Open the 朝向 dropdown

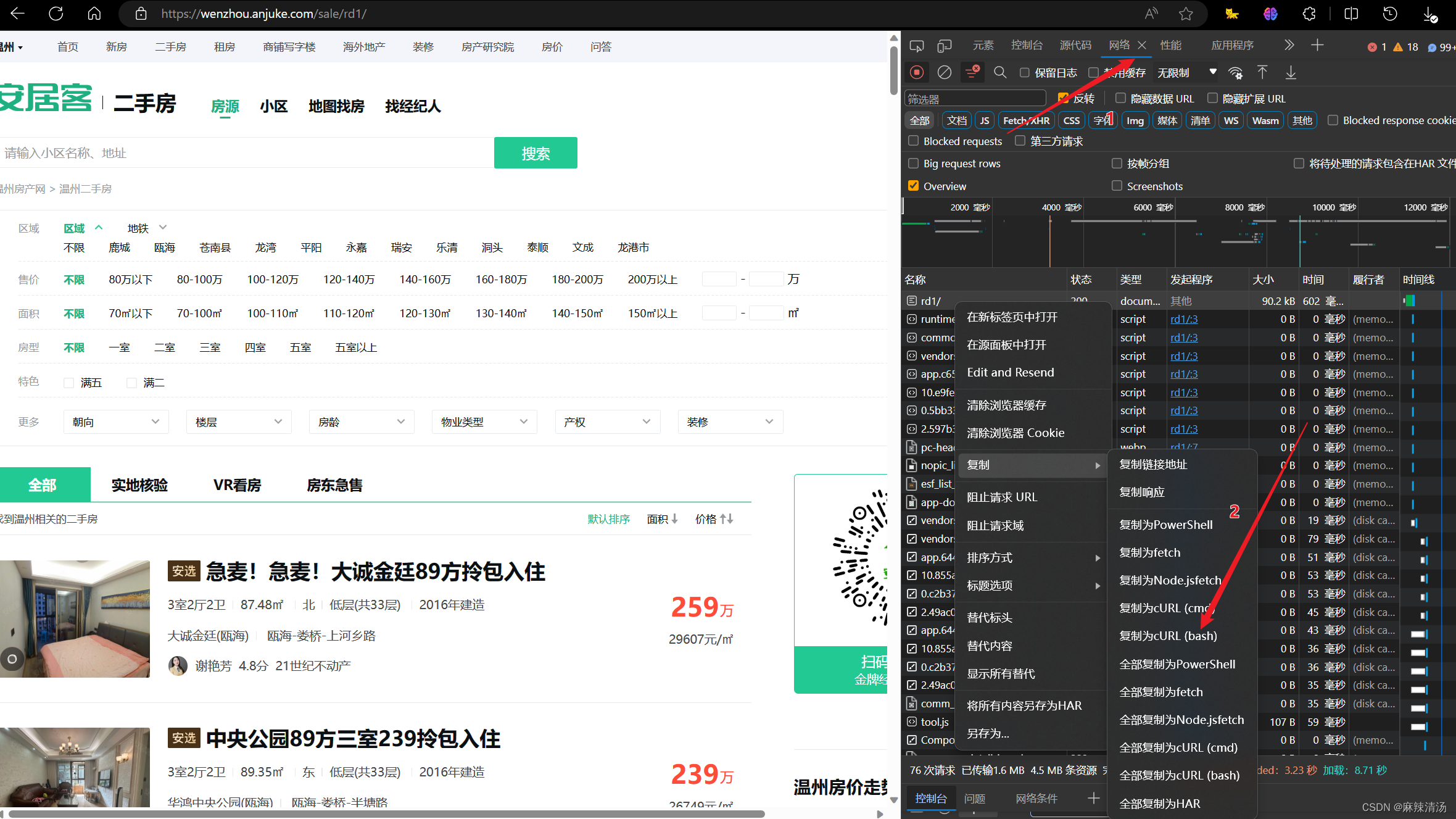(x=116, y=422)
